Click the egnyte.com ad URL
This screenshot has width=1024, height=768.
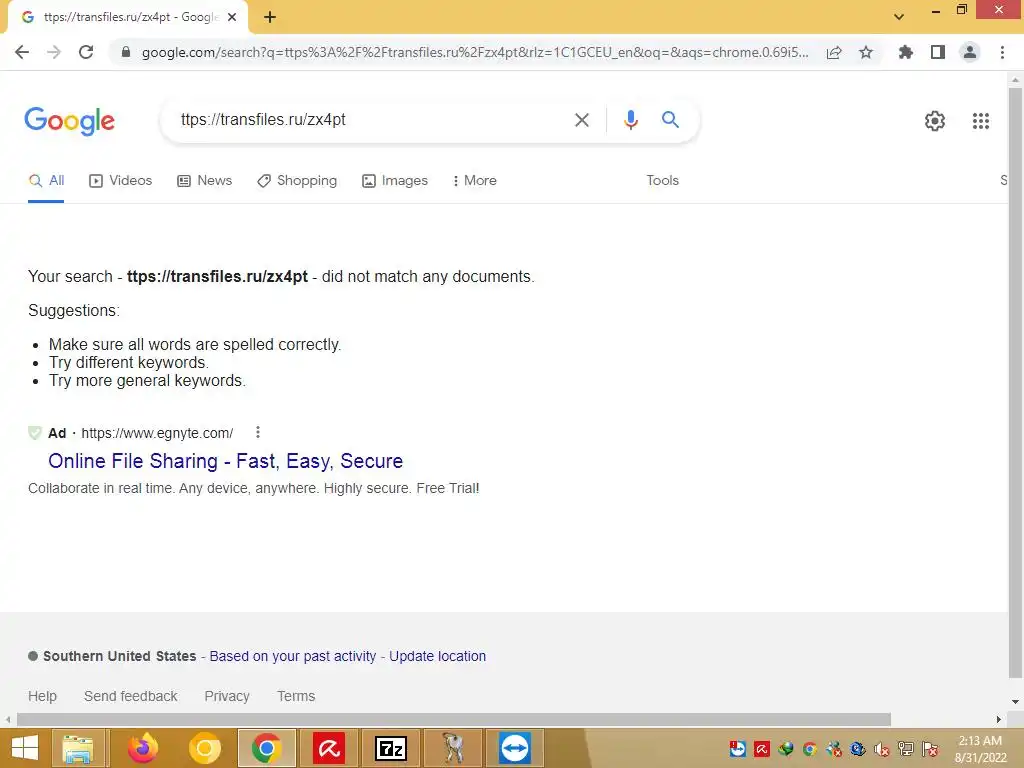[157, 433]
